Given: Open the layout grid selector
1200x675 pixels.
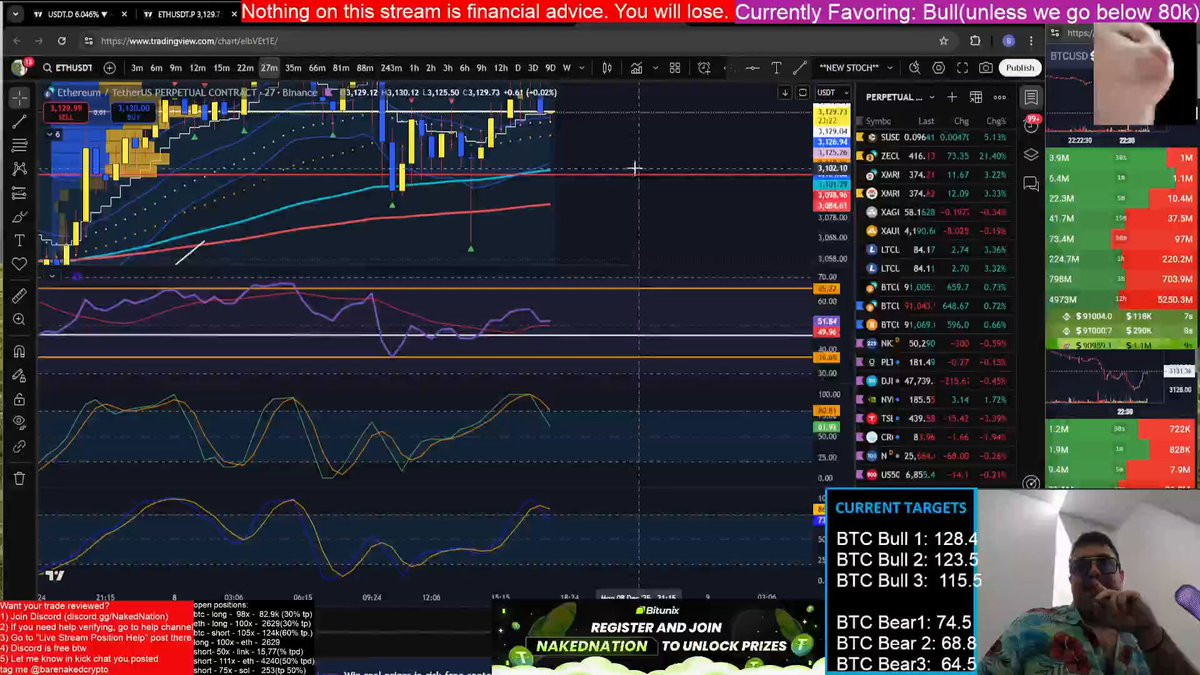Looking at the screenshot, I should 675,68.
